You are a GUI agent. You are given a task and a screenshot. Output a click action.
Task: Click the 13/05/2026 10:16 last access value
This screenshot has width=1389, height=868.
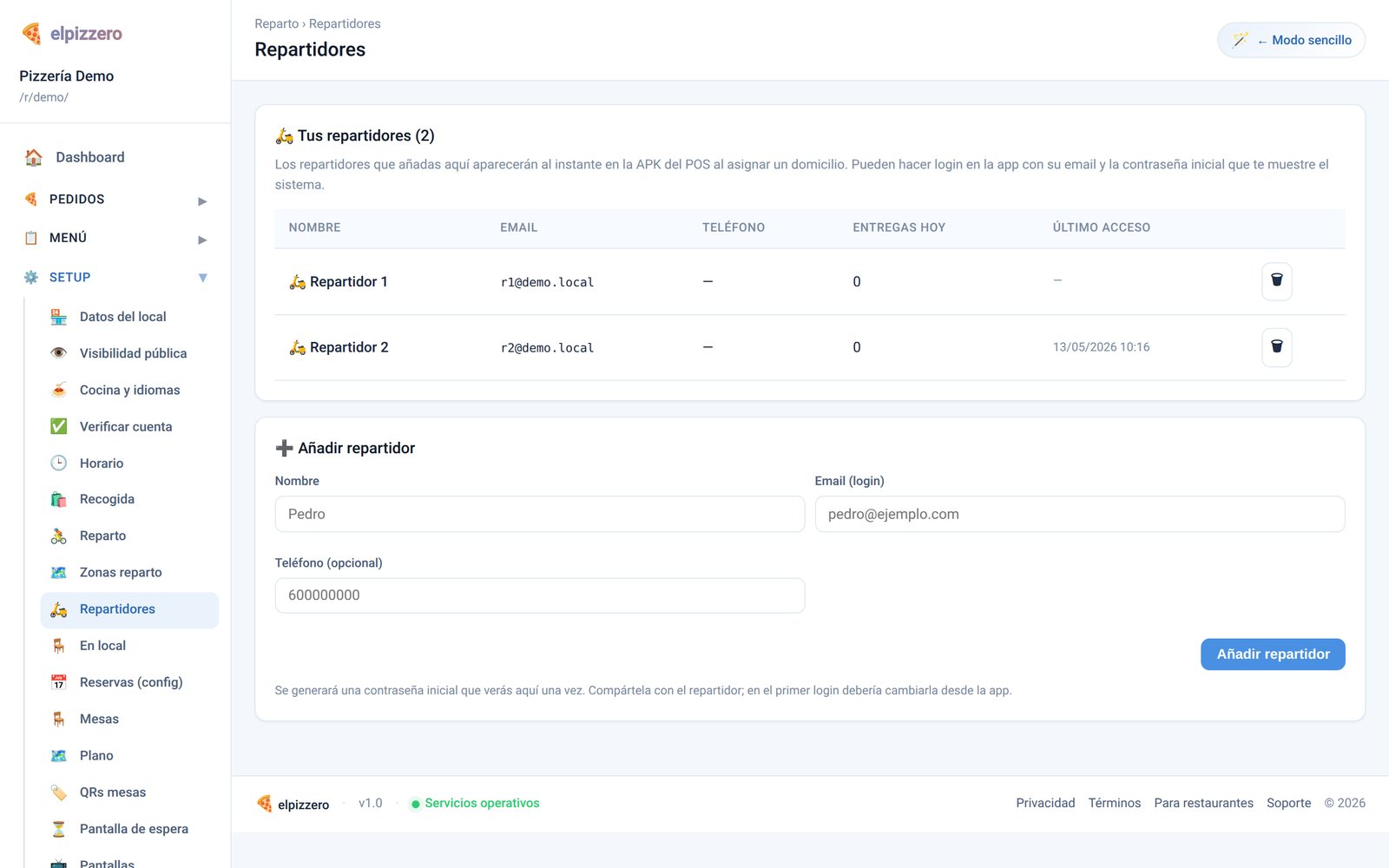pos(1101,347)
